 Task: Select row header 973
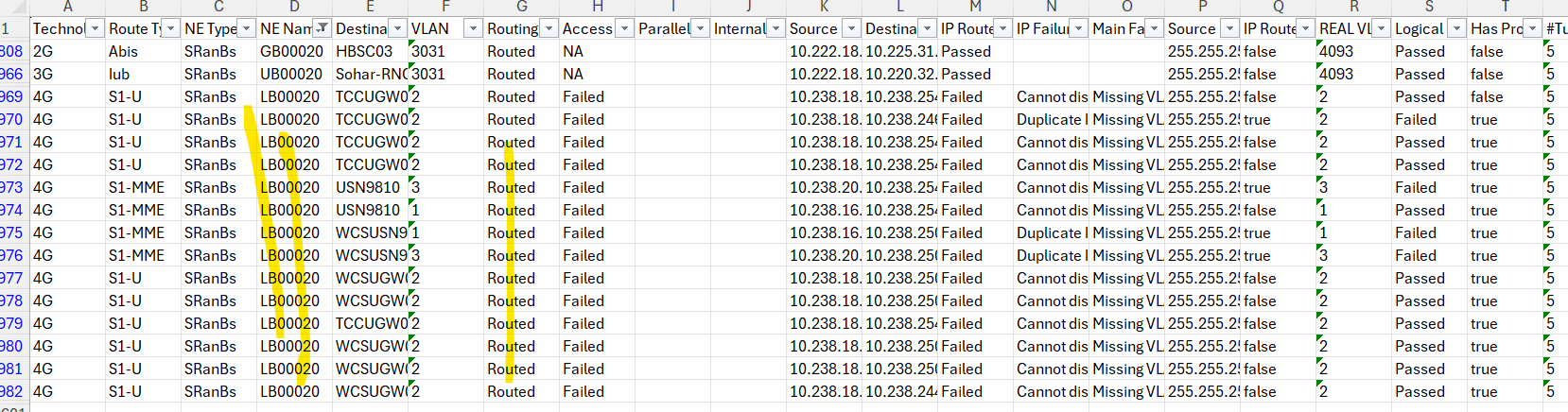(x=12, y=187)
